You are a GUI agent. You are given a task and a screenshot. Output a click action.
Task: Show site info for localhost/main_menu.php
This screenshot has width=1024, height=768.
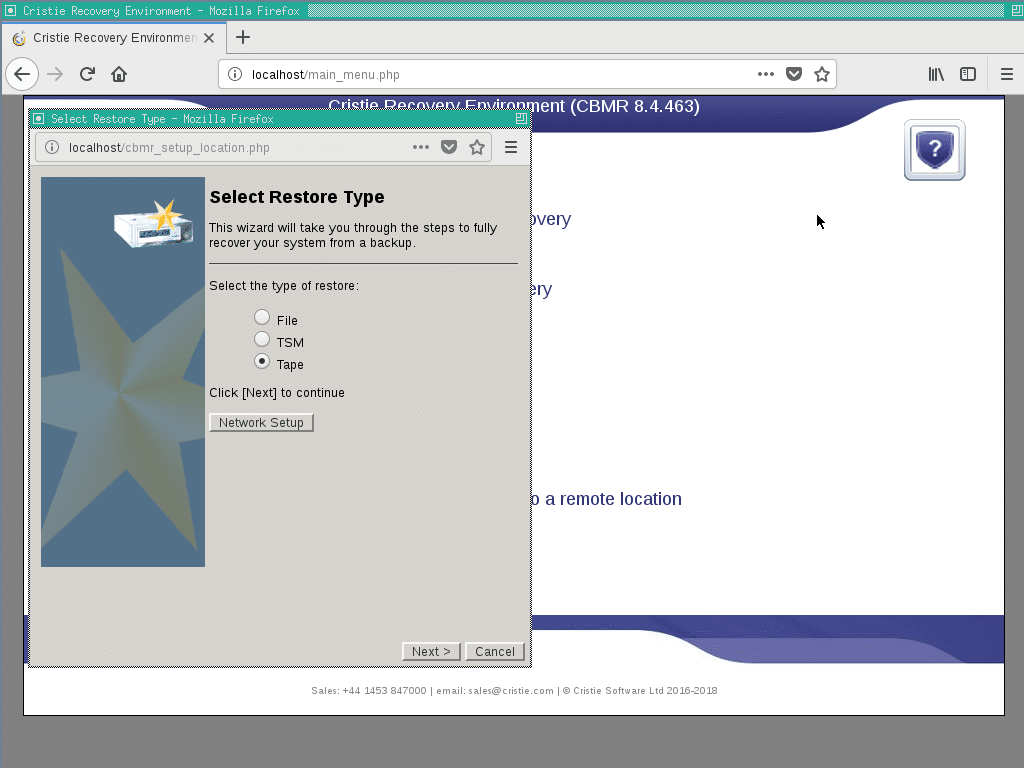tap(235, 74)
